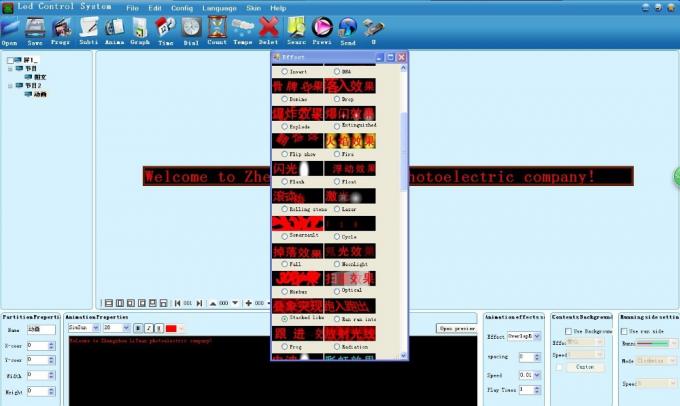Select the Explode effect radio button
The height and width of the screenshot is (406, 680).
(x=285, y=126)
